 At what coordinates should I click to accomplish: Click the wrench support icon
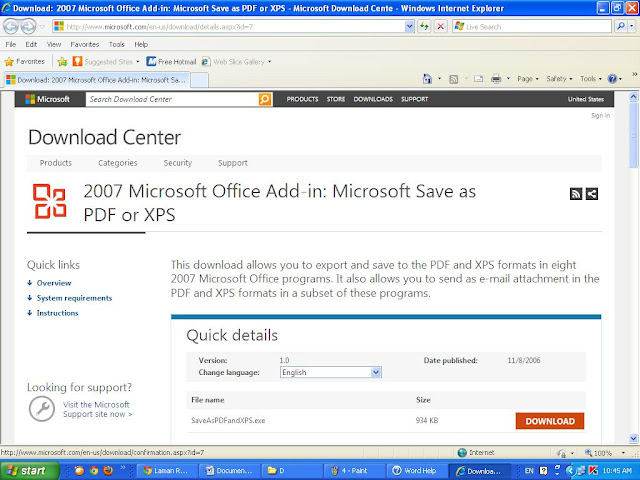[x=42, y=409]
